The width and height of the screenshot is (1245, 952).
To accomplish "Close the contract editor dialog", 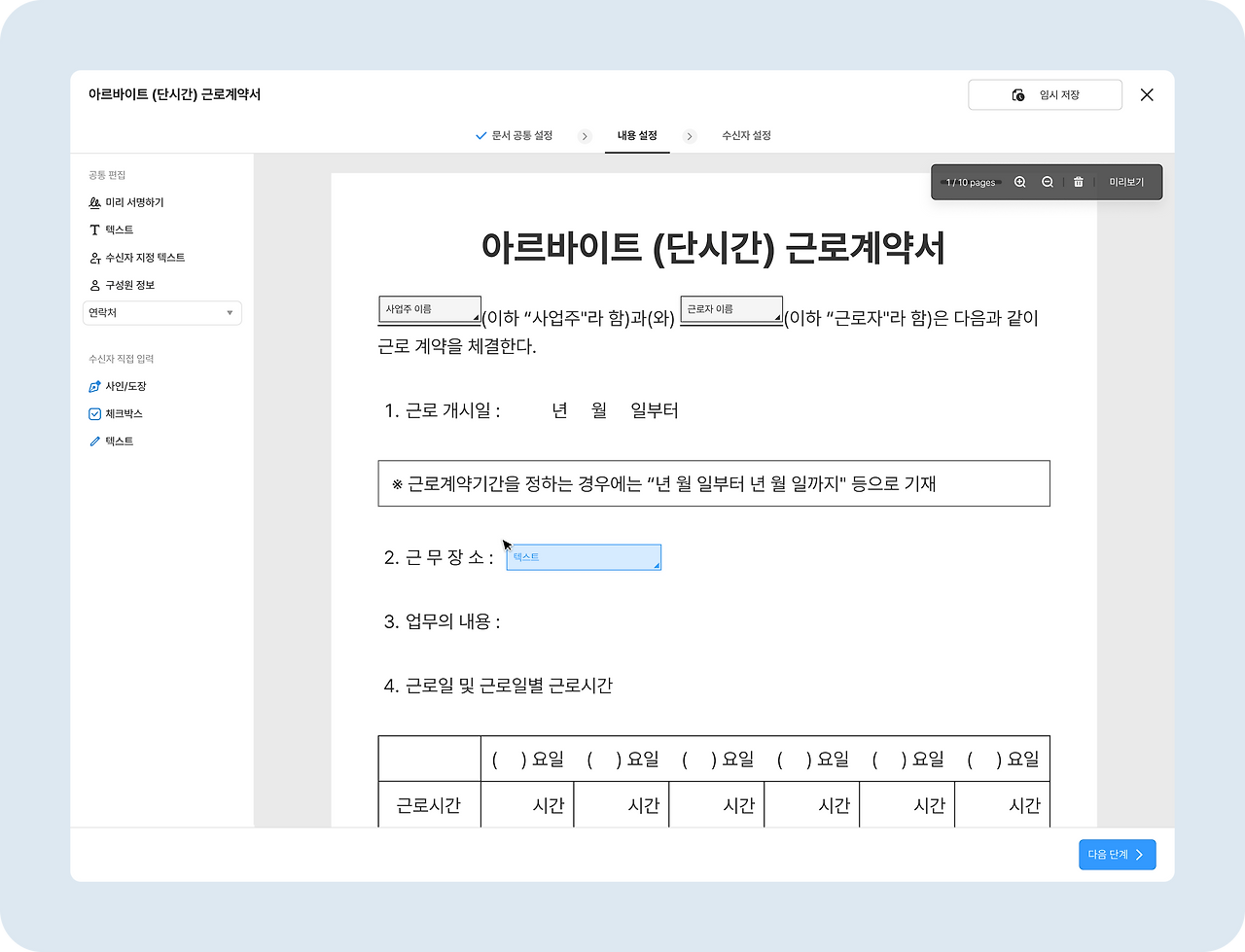I will click(1147, 94).
